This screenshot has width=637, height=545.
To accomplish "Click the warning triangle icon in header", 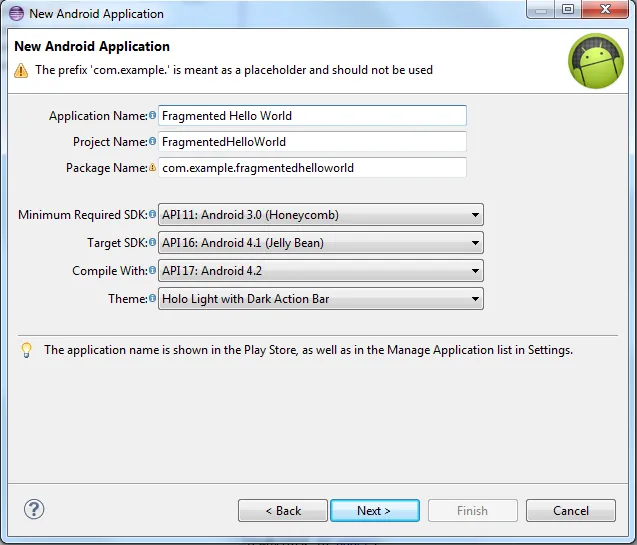I will 21,70.
